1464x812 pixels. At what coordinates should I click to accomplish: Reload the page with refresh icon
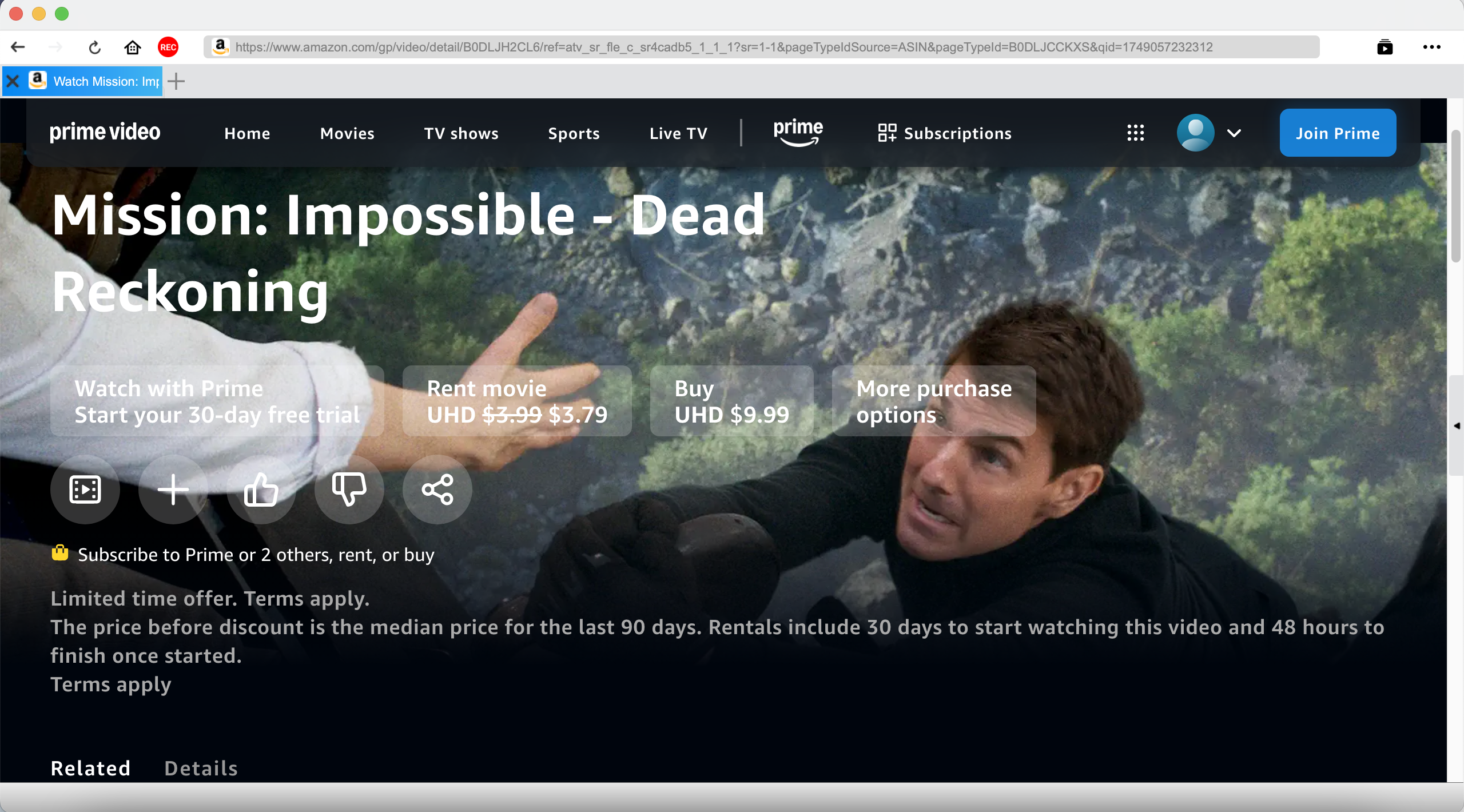coord(94,47)
